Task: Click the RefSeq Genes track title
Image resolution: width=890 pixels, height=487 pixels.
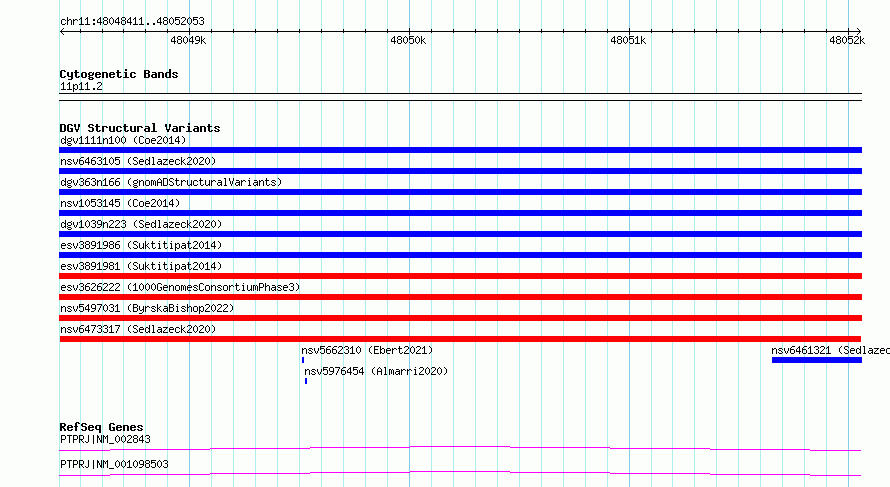Action: tap(101, 427)
